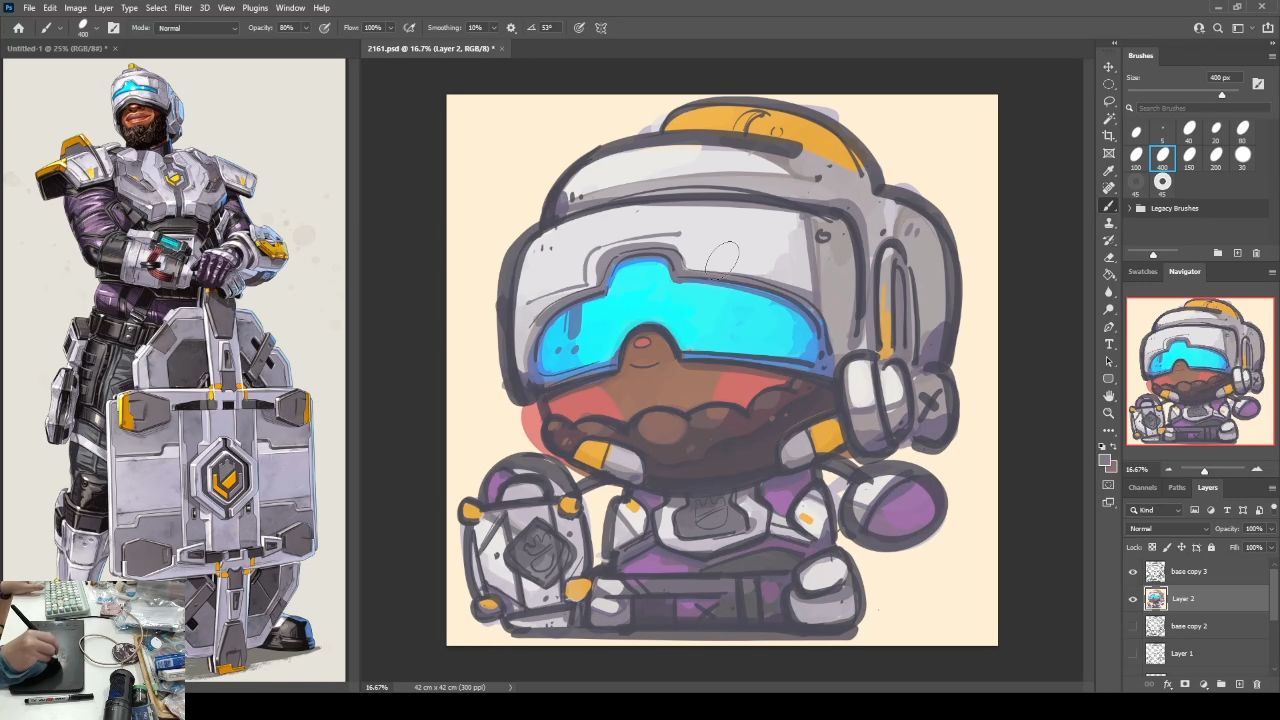Viewport: 1280px width, 720px height.
Task: Toggle pressure for opacity
Action: [325, 28]
